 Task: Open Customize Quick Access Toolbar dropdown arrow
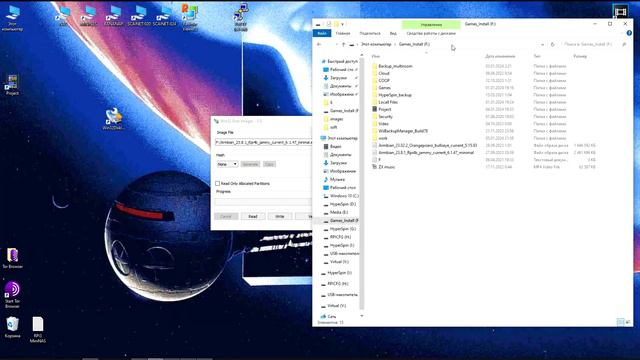point(342,24)
